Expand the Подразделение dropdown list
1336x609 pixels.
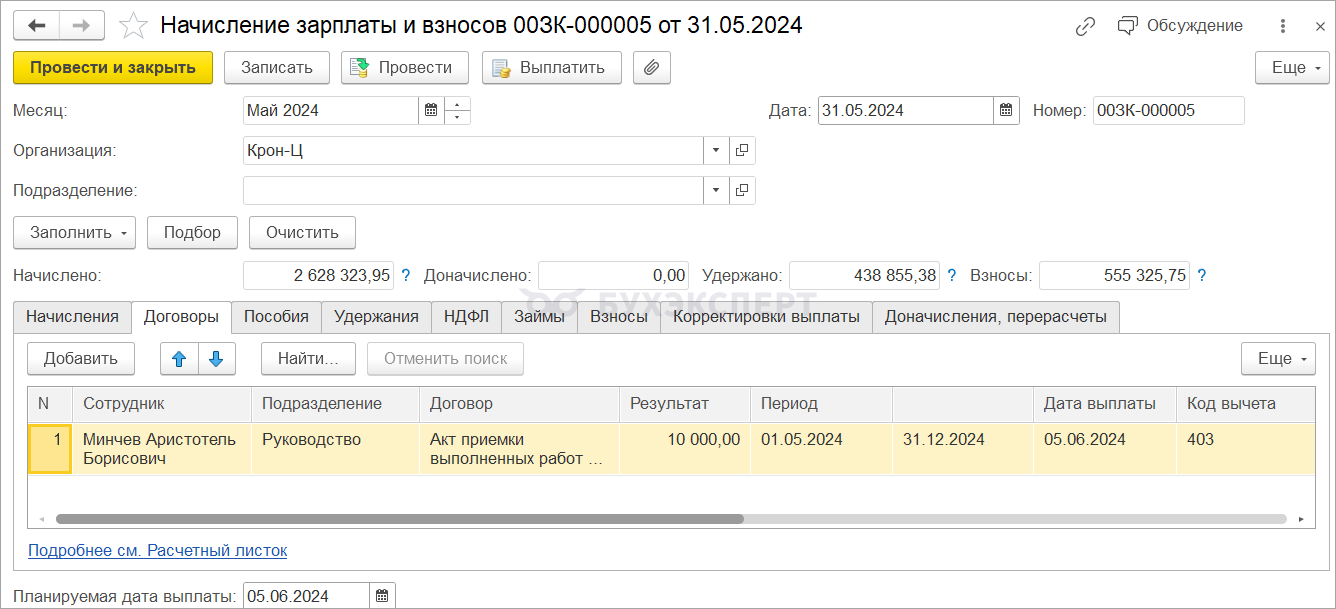pyautogui.click(x=716, y=190)
